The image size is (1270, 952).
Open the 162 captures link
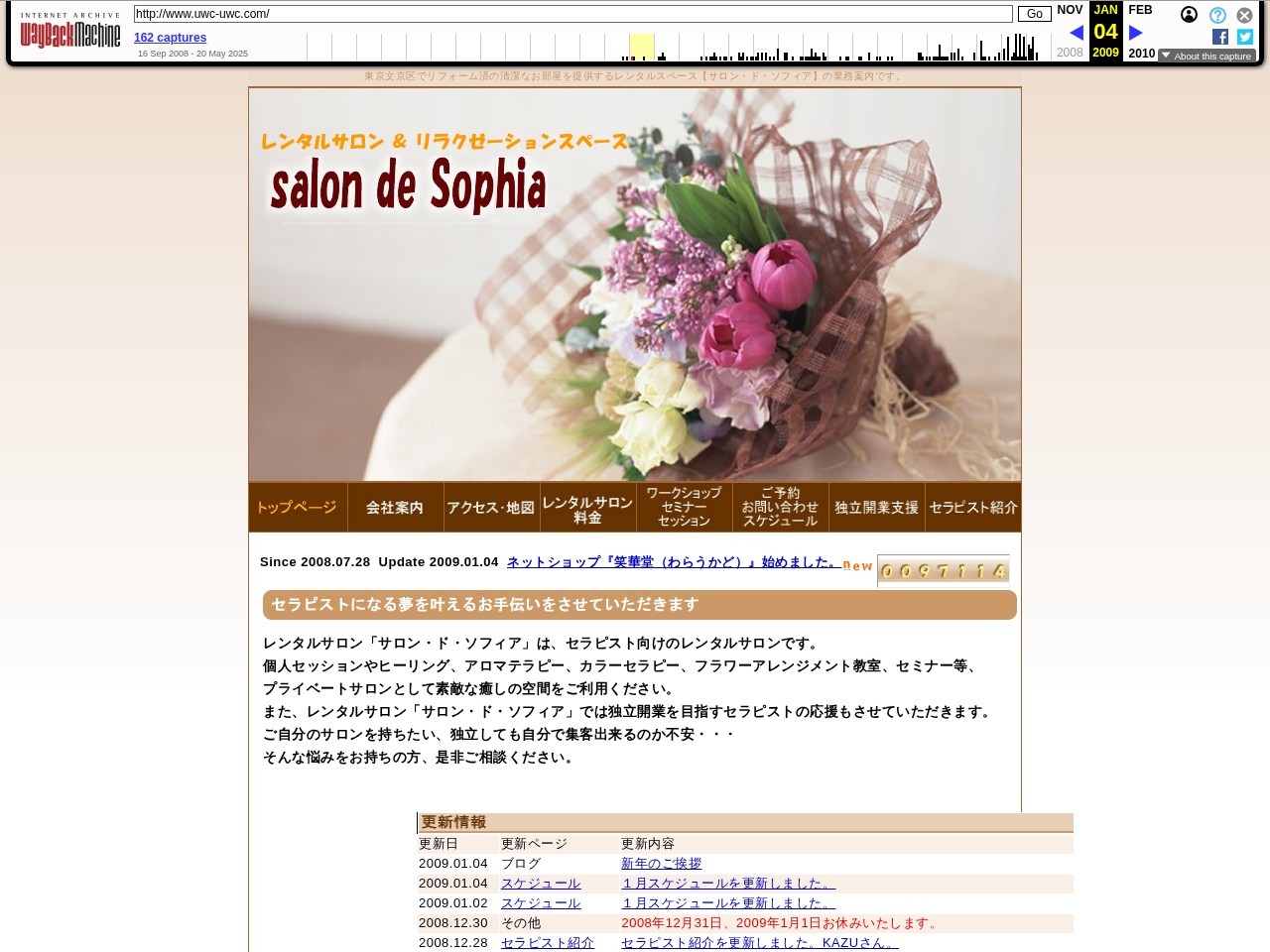pyautogui.click(x=170, y=38)
